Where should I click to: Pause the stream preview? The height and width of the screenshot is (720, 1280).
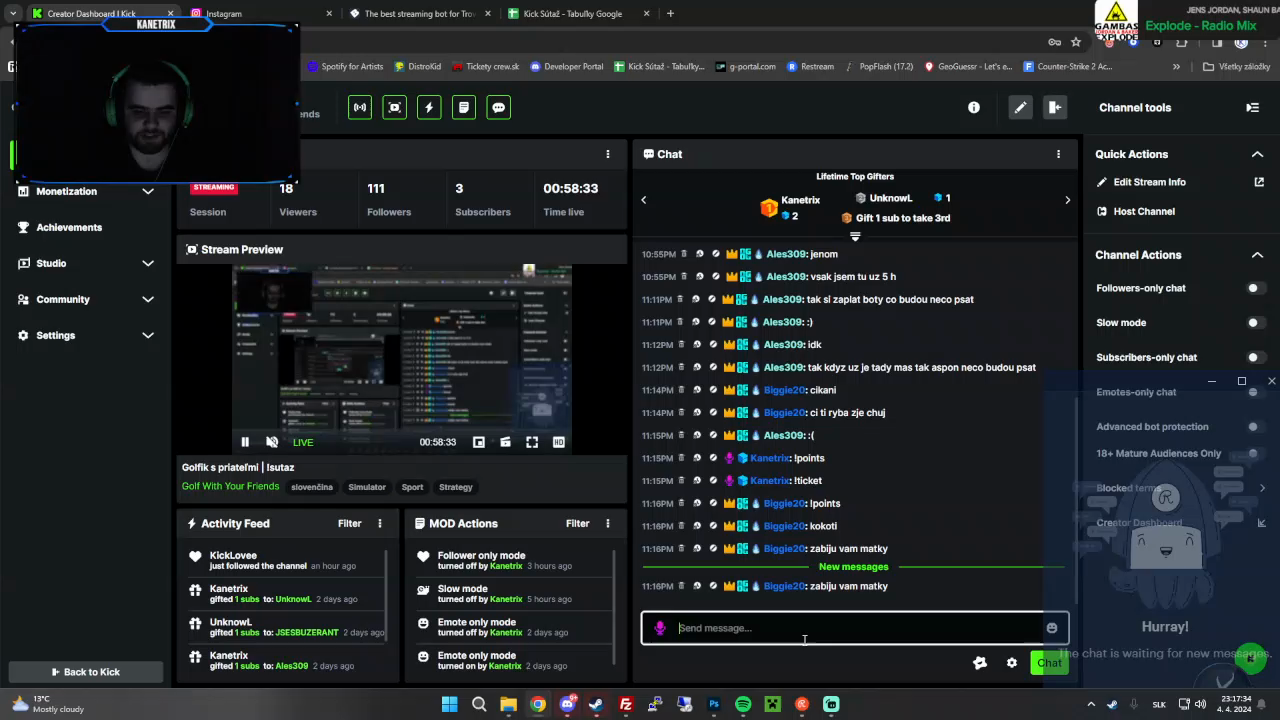tap(245, 442)
